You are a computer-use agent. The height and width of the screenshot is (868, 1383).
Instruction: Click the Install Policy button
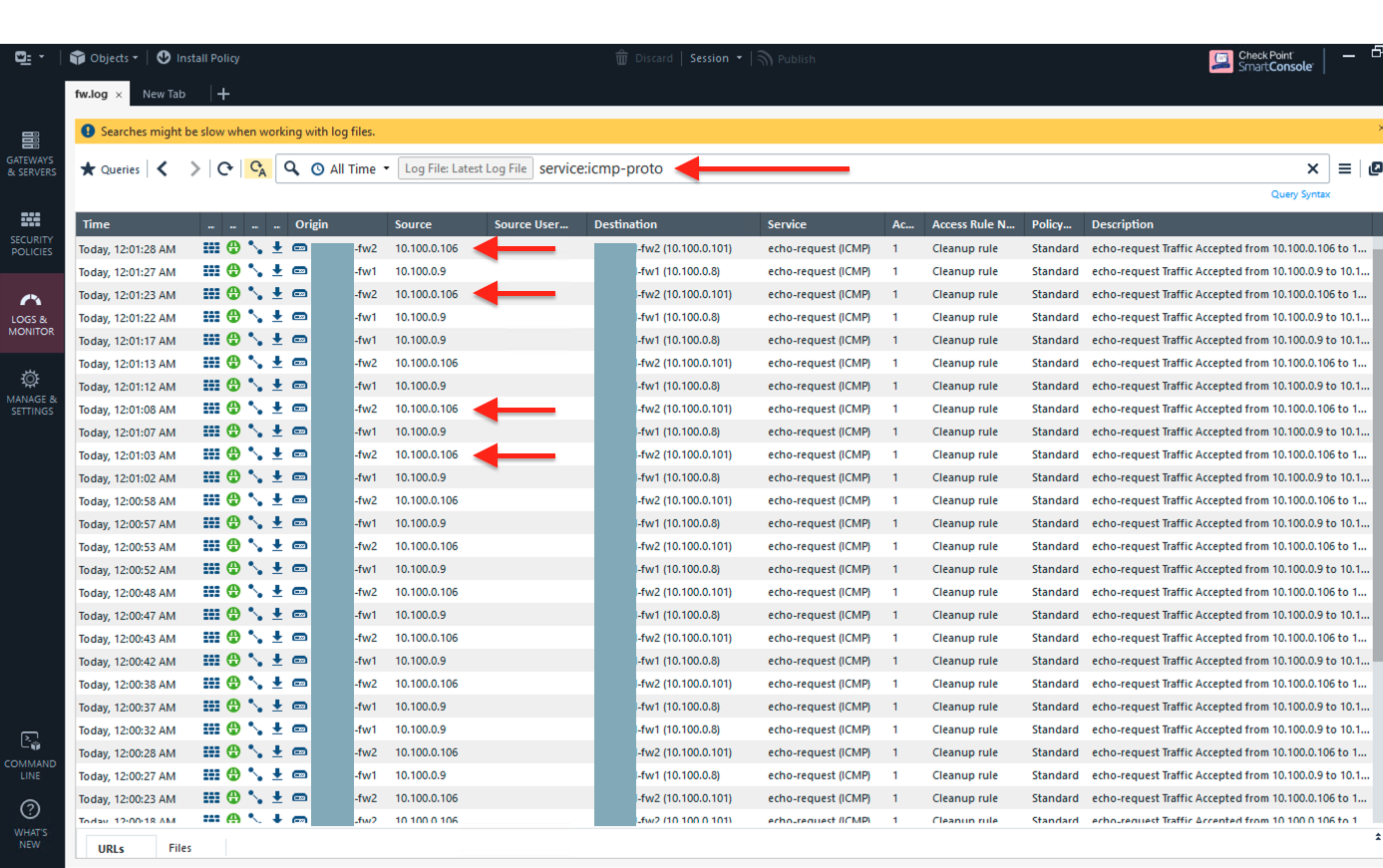198,58
